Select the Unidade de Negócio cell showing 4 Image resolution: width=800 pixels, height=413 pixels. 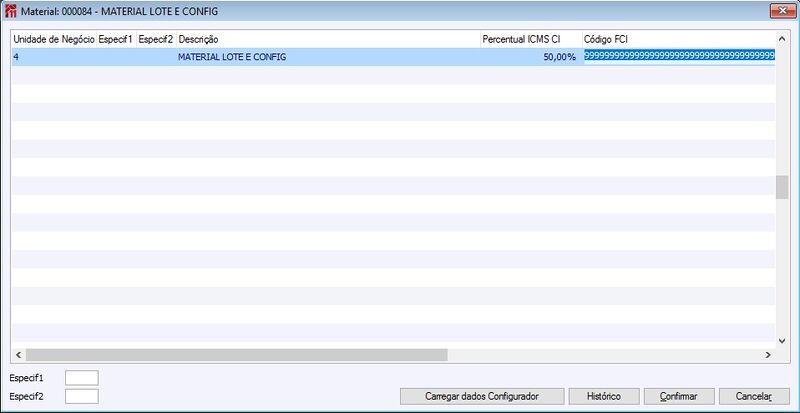coord(54,57)
